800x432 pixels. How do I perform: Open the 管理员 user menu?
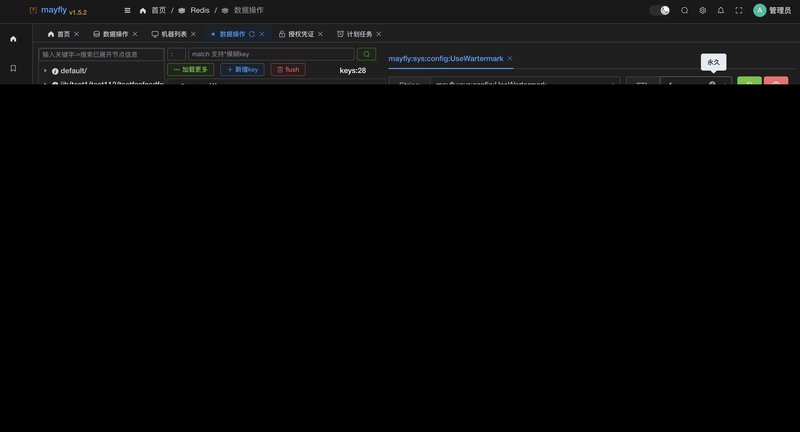[772, 10]
